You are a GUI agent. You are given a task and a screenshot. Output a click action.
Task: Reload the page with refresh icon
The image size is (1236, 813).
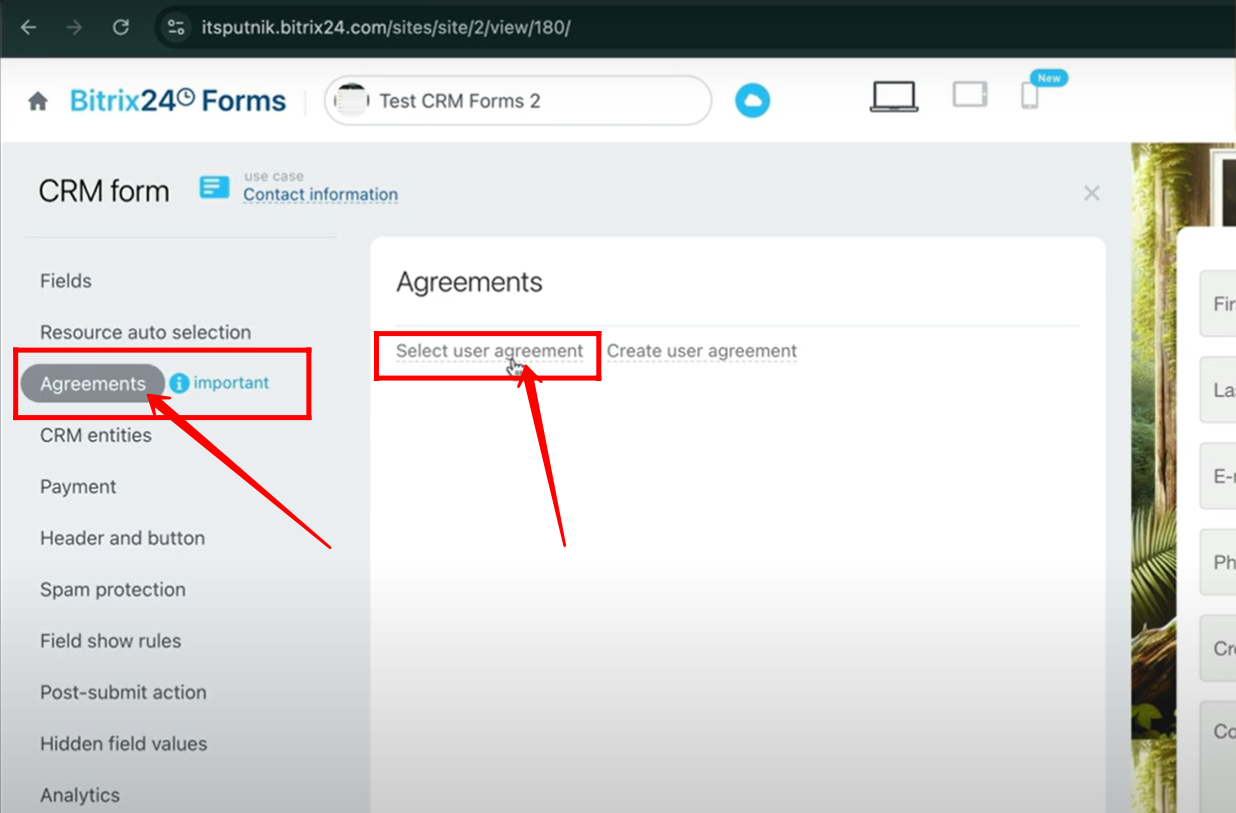120,27
